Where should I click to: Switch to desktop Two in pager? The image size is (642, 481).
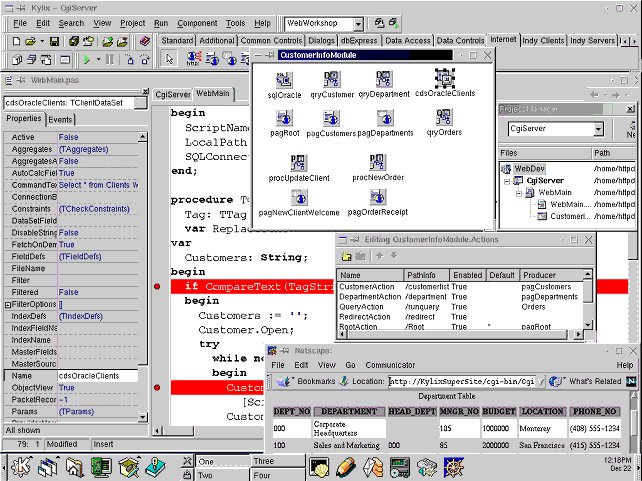point(222,475)
